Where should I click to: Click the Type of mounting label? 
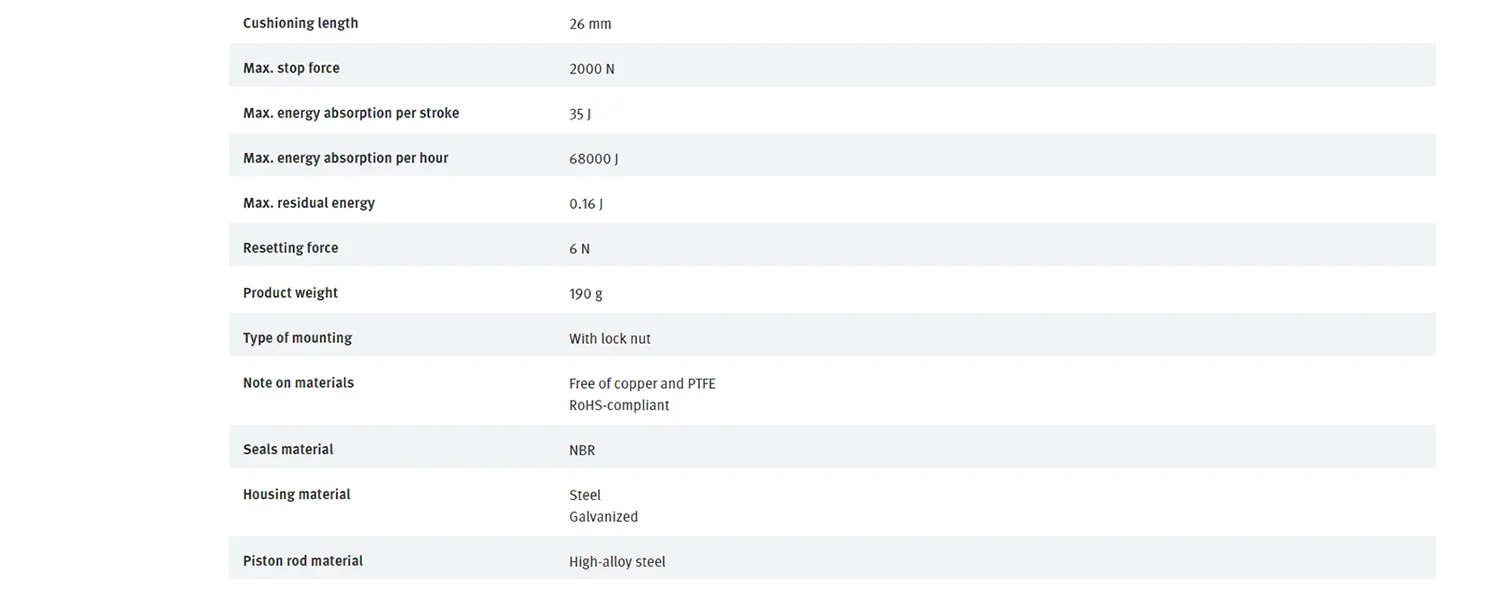[x=297, y=338]
